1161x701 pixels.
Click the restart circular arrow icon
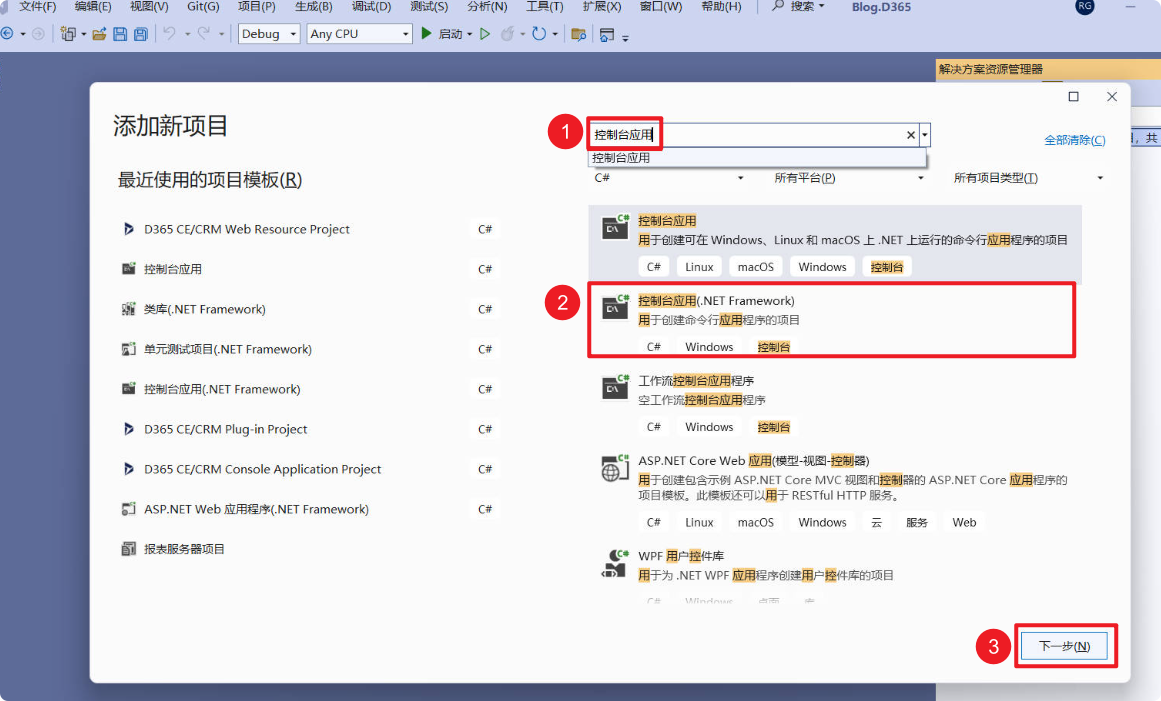coord(539,34)
